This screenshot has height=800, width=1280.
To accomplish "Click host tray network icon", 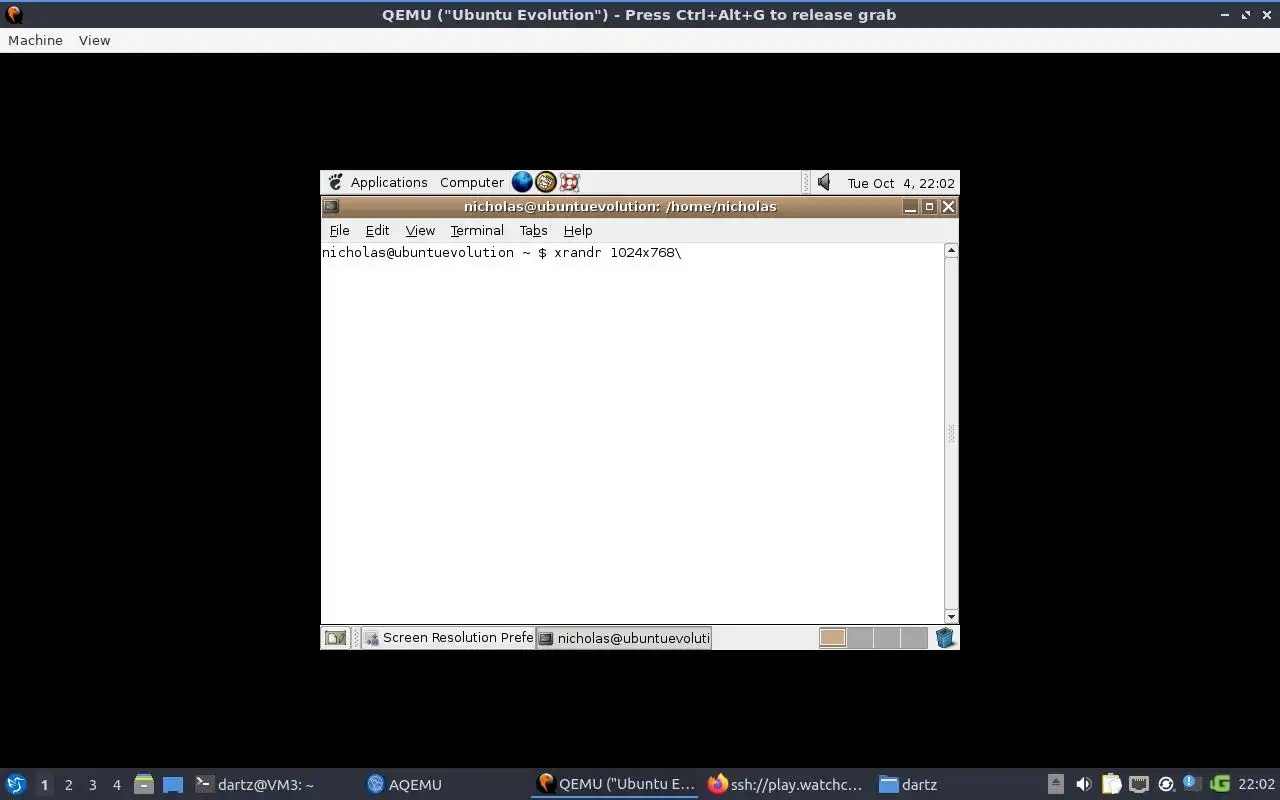I will click(1138, 784).
